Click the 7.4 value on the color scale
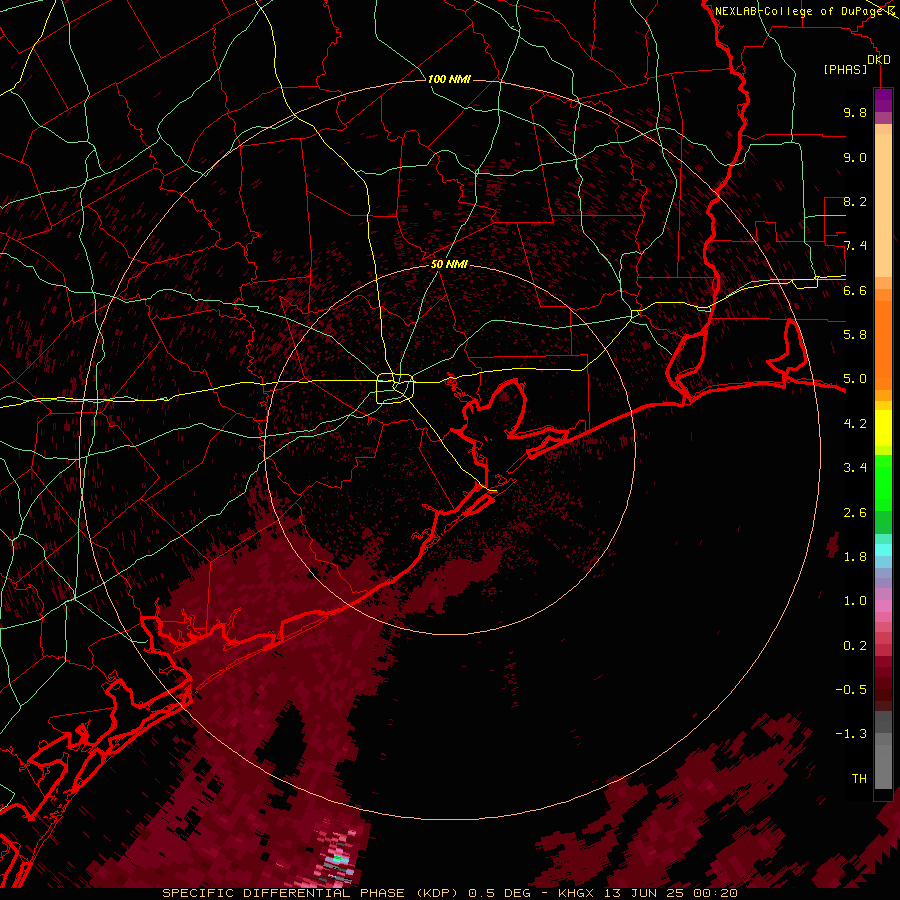 855,246
